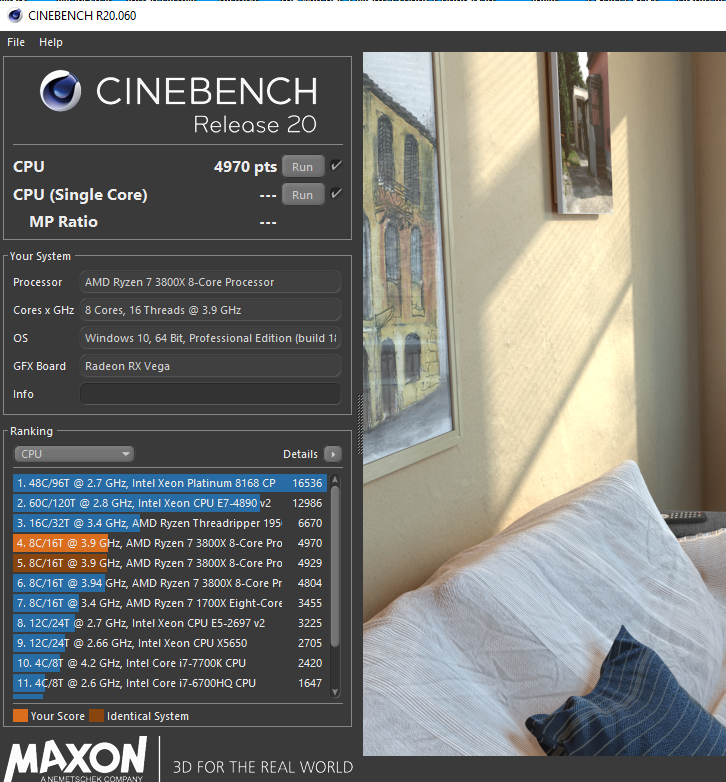Click the Processor field AMD Ryzen 7 3800X
Viewport: 726px width, 782px height.
pyautogui.click(x=210, y=282)
